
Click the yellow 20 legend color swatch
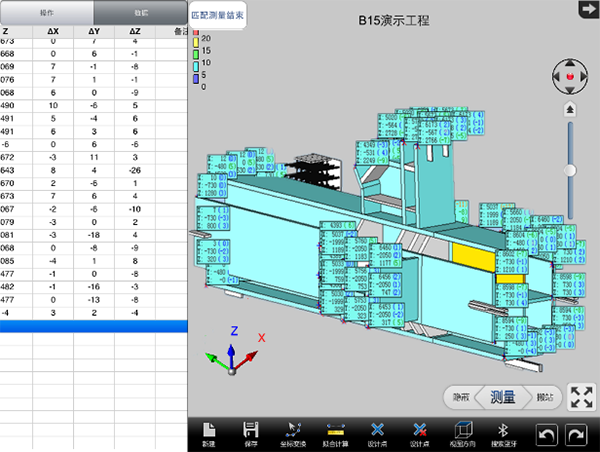(x=196, y=42)
